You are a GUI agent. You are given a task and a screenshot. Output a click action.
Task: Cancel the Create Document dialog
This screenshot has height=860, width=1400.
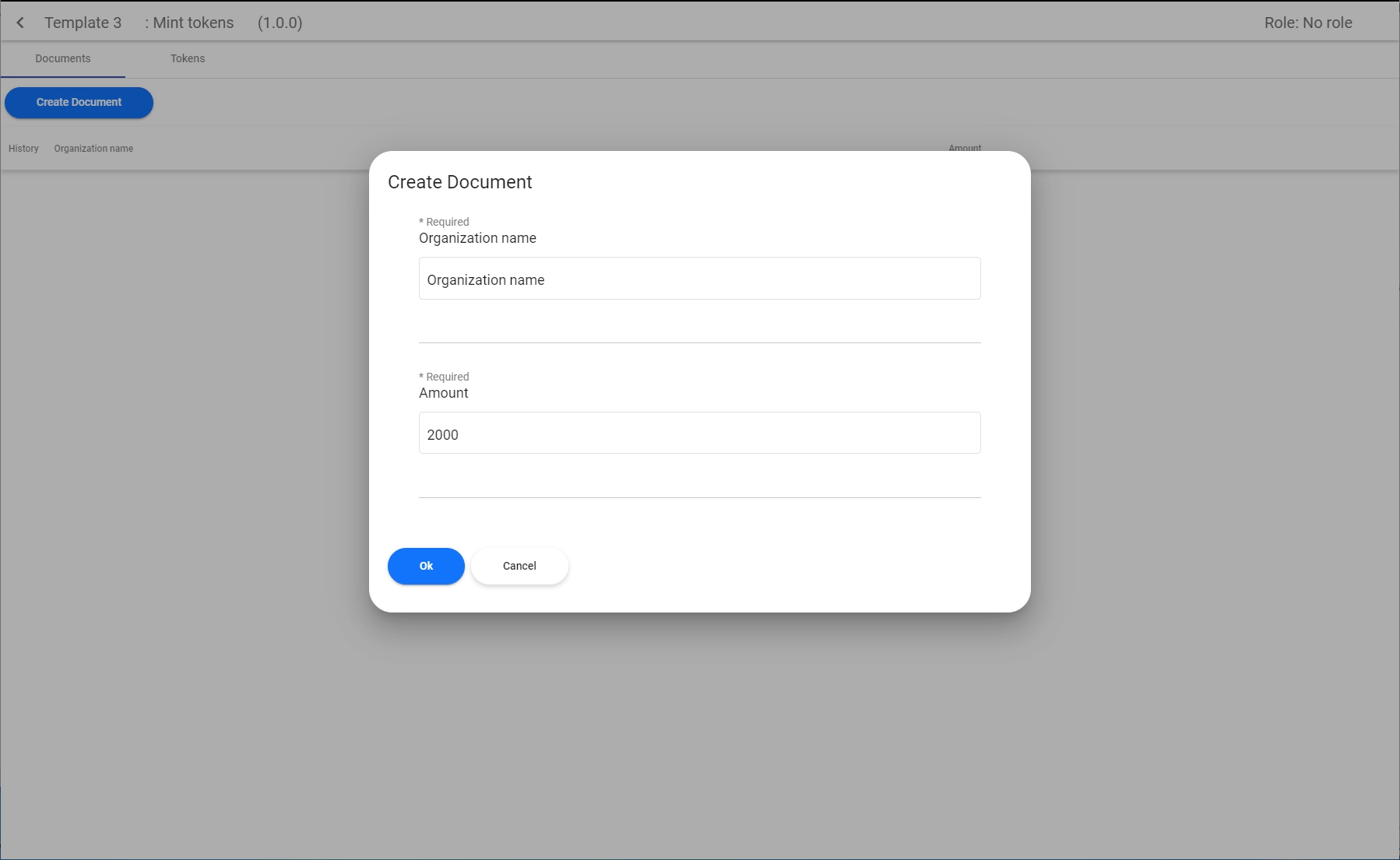tap(519, 566)
